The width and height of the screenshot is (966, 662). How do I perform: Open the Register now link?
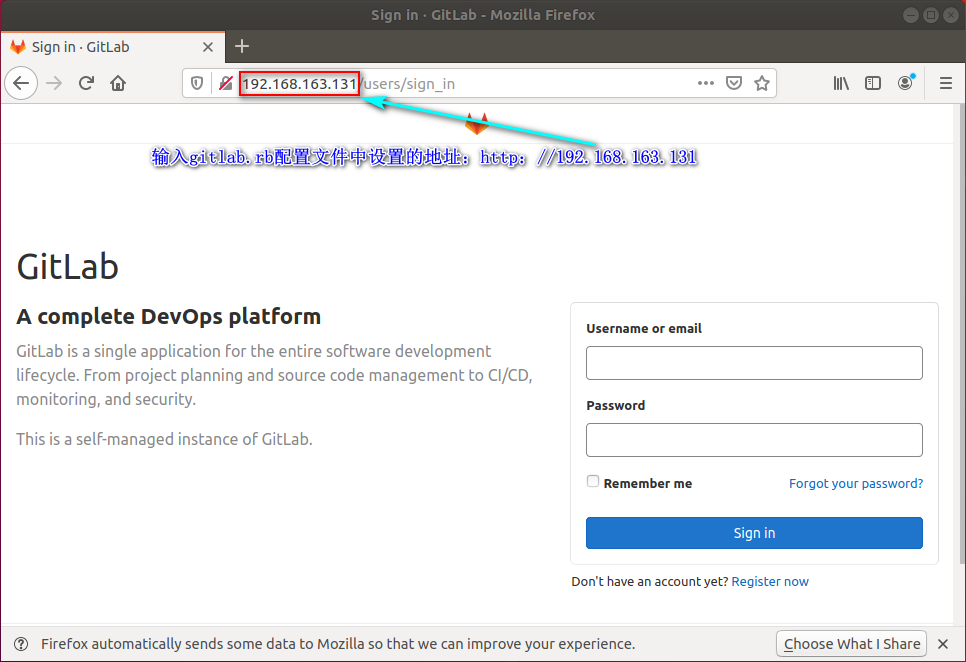[769, 581]
